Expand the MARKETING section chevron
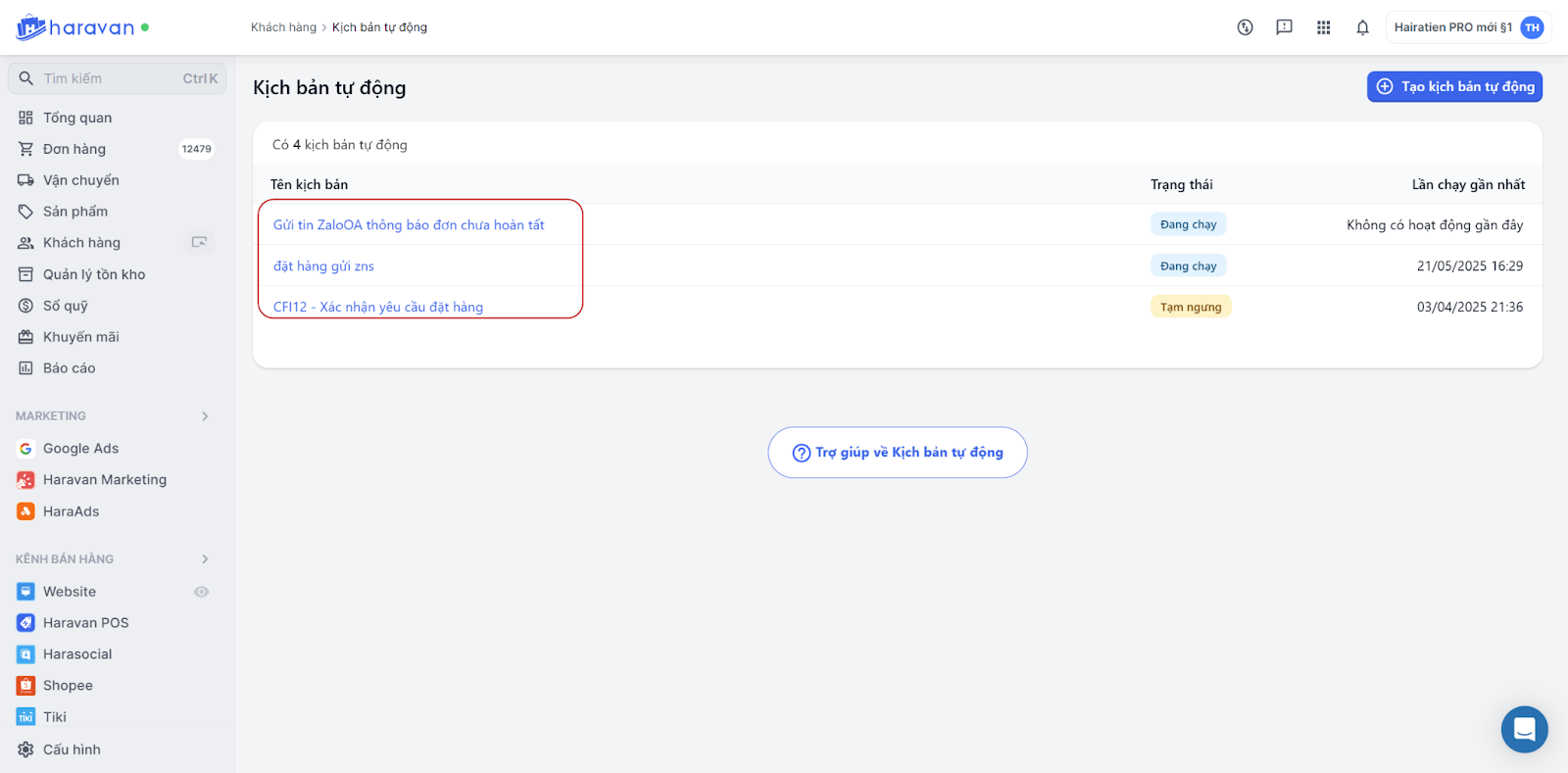The image size is (1568, 773). point(205,416)
